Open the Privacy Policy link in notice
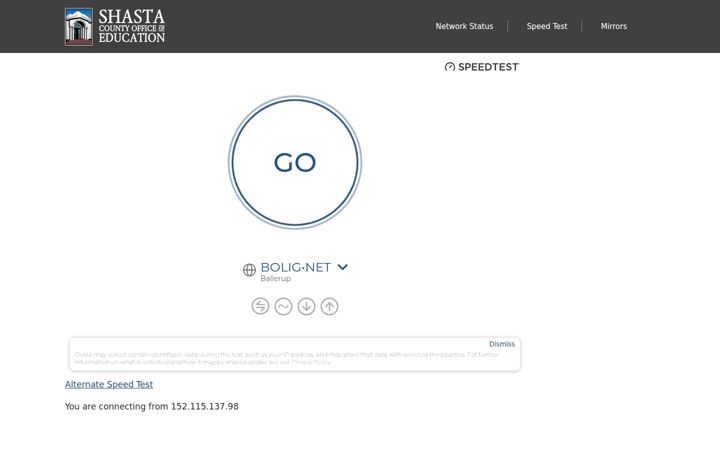Viewport: 720px width, 450px height. tap(311, 362)
